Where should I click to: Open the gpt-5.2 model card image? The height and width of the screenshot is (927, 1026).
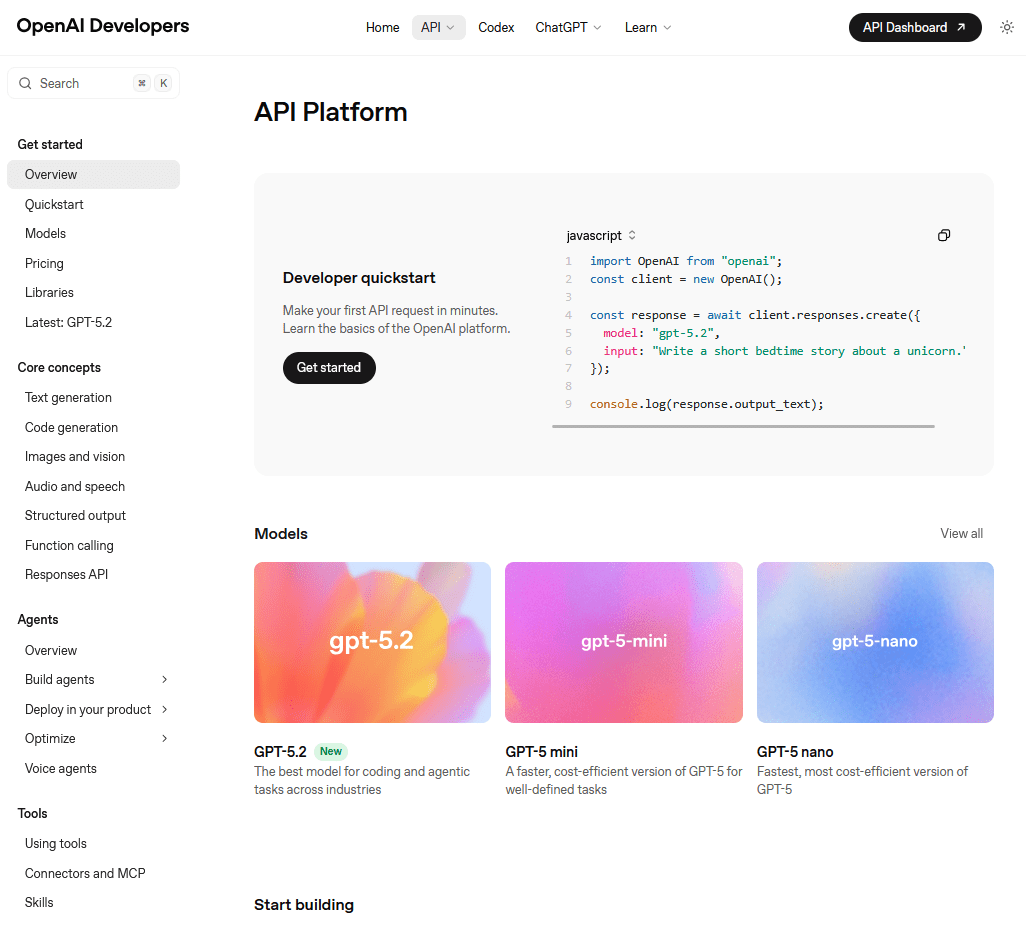coord(372,642)
